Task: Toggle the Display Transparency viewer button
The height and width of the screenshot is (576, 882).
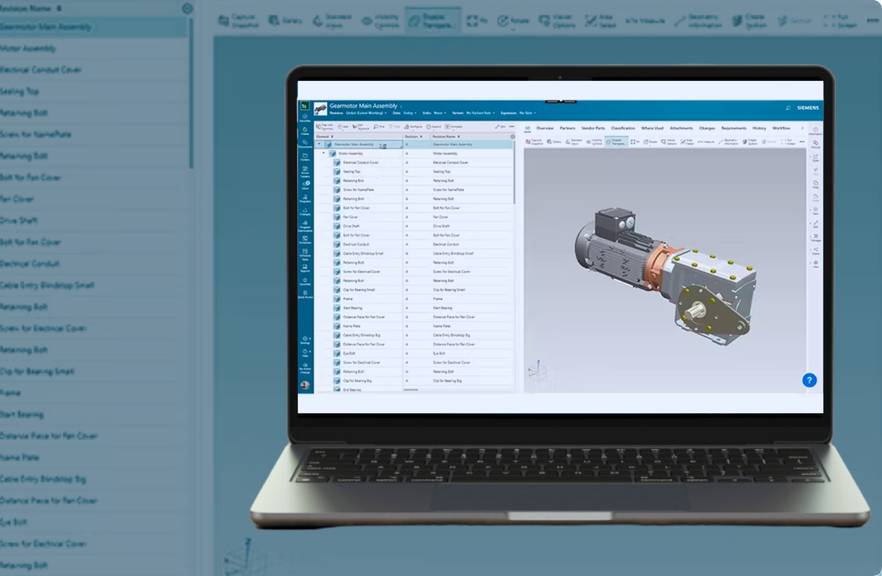Action: pyautogui.click(x=618, y=142)
